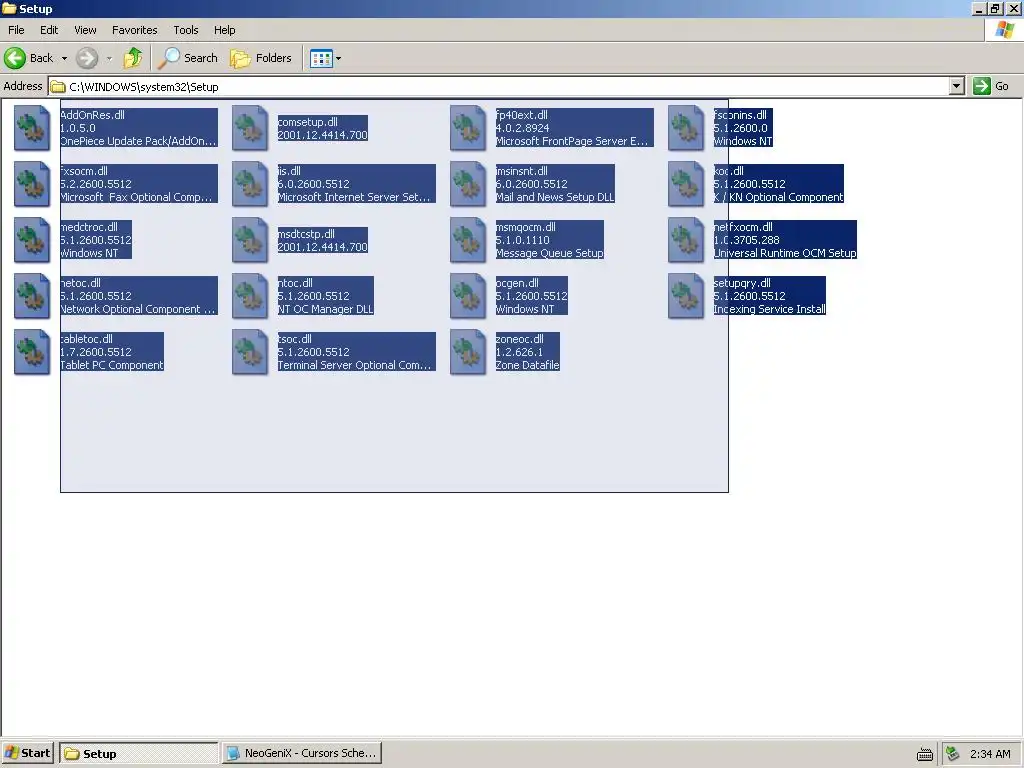1024x768 pixels.
Task: Select the ntoc.dll file icon
Action: click(x=250, y=296)
